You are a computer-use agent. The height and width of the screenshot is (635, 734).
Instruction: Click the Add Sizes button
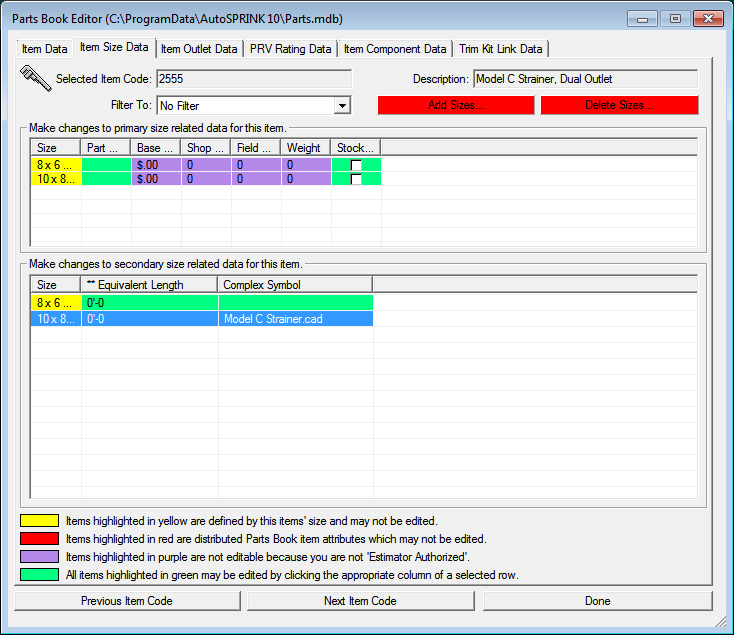coord(456,105)
